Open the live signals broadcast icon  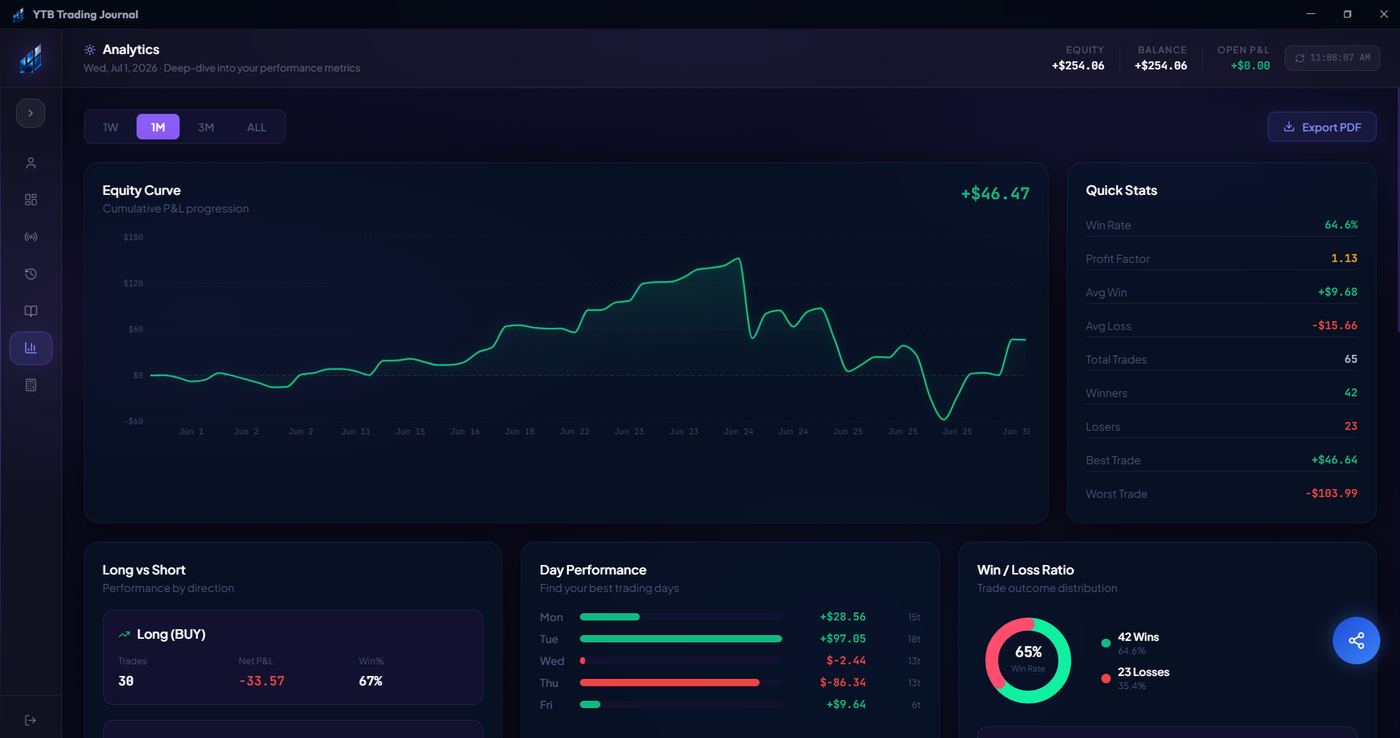[x=31, y=237]
